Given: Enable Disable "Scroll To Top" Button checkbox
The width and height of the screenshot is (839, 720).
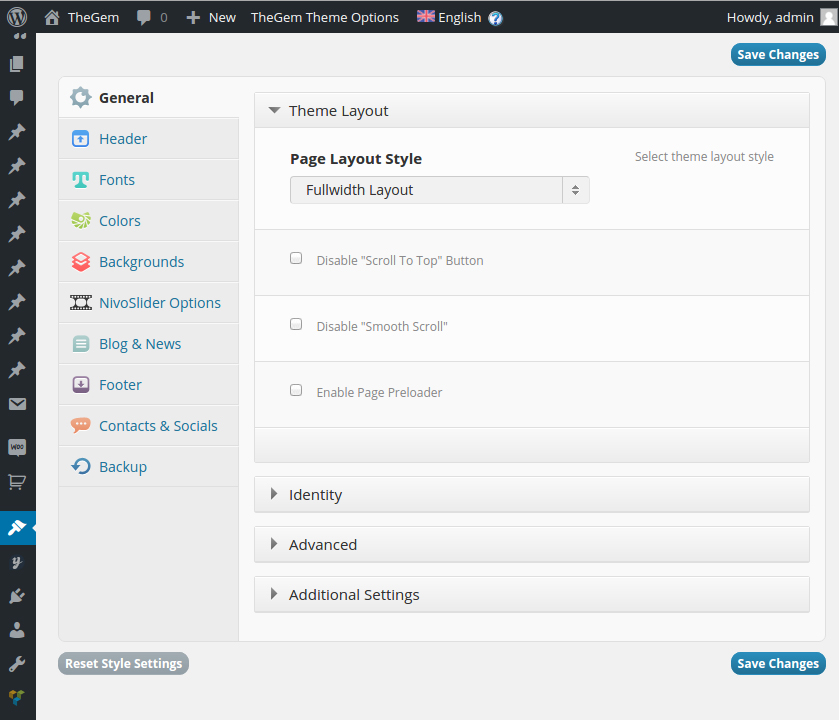Looking at the screenshot, I should tap(296, 258).
